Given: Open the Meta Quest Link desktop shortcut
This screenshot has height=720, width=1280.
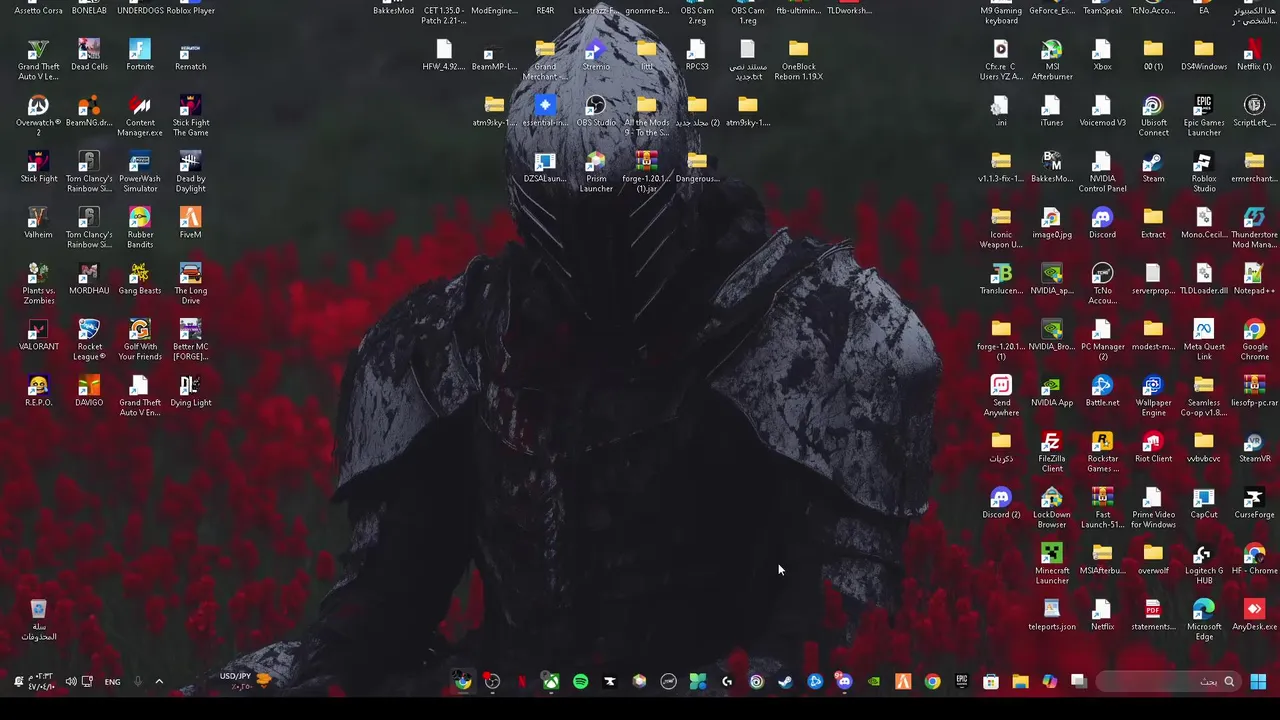Looking at the screenshot, I should click(1204, 340).
